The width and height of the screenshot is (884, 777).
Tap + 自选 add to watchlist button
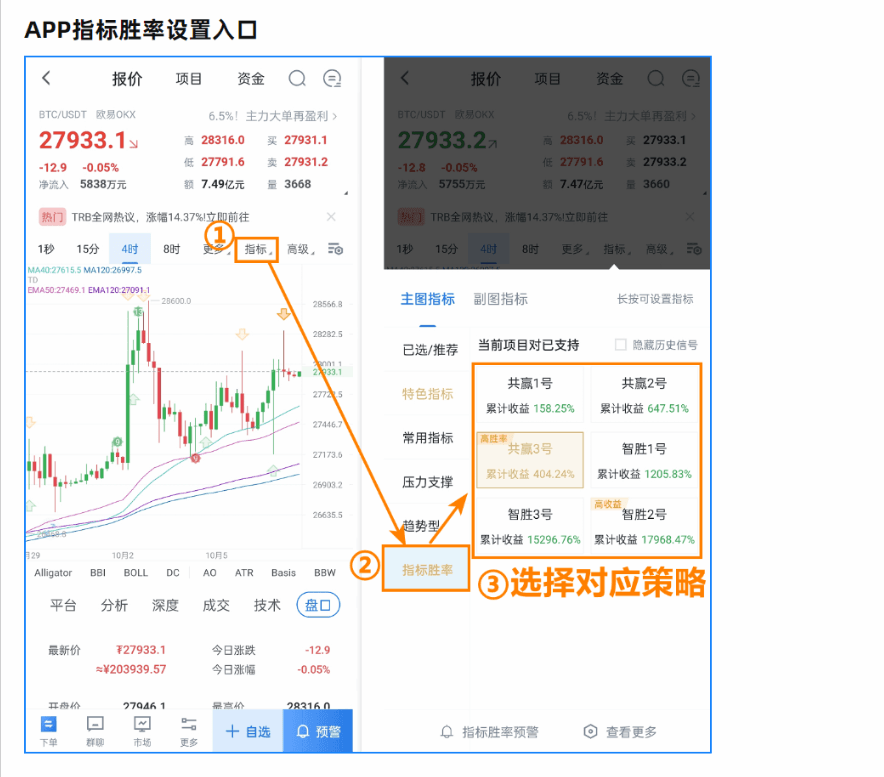tap(247, 731)
